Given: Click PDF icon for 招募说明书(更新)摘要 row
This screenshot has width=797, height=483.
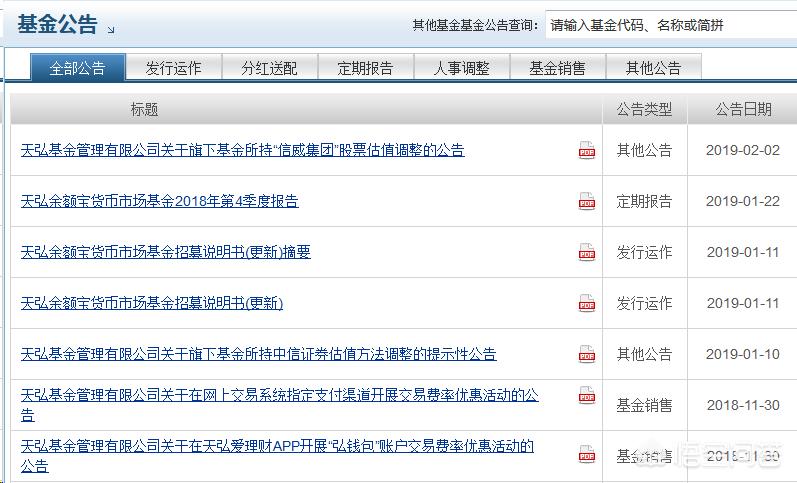Looking at the screenshot, I should tap(586, 252).
